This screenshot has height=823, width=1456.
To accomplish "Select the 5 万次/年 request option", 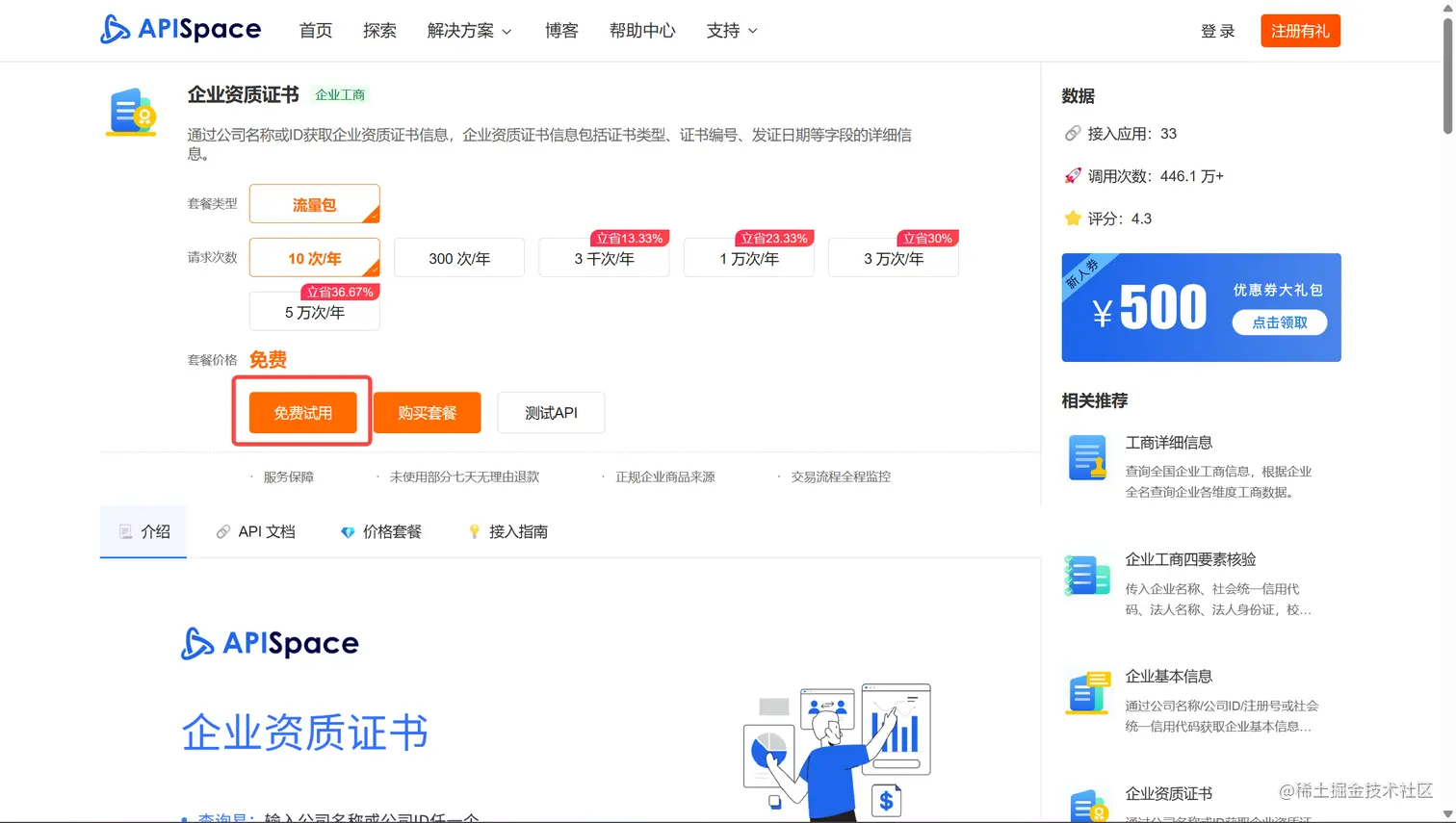I will click(314, 312).
